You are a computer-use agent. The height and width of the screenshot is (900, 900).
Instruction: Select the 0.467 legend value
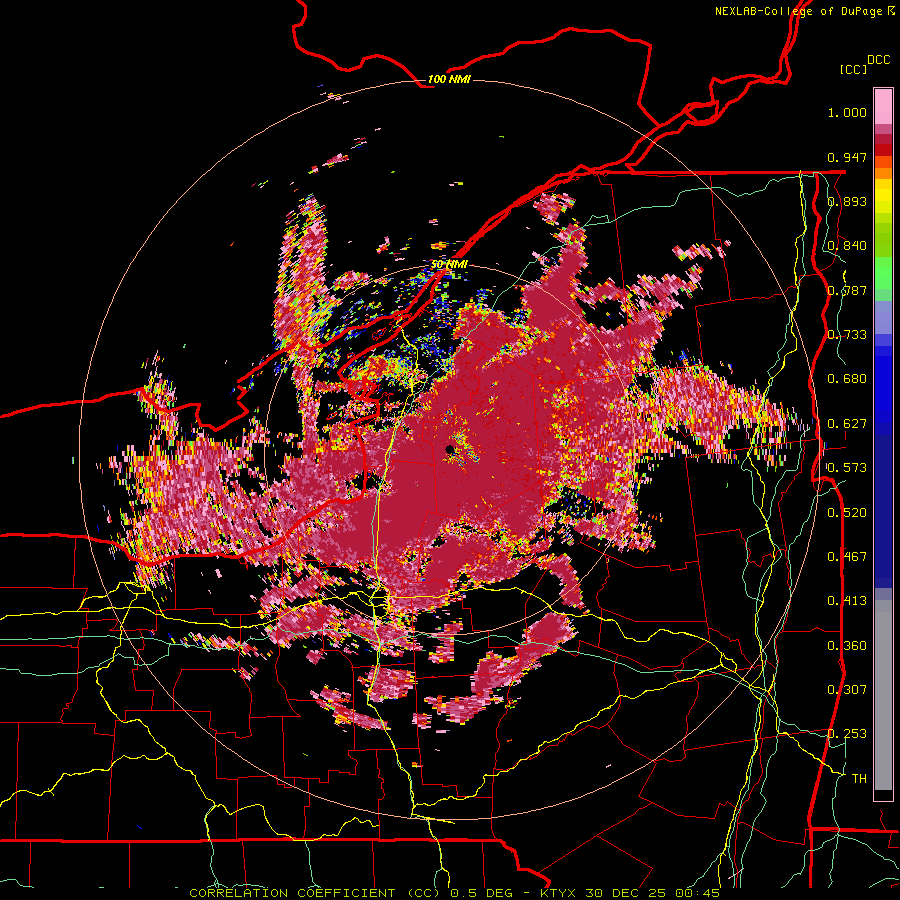[847, 557]
